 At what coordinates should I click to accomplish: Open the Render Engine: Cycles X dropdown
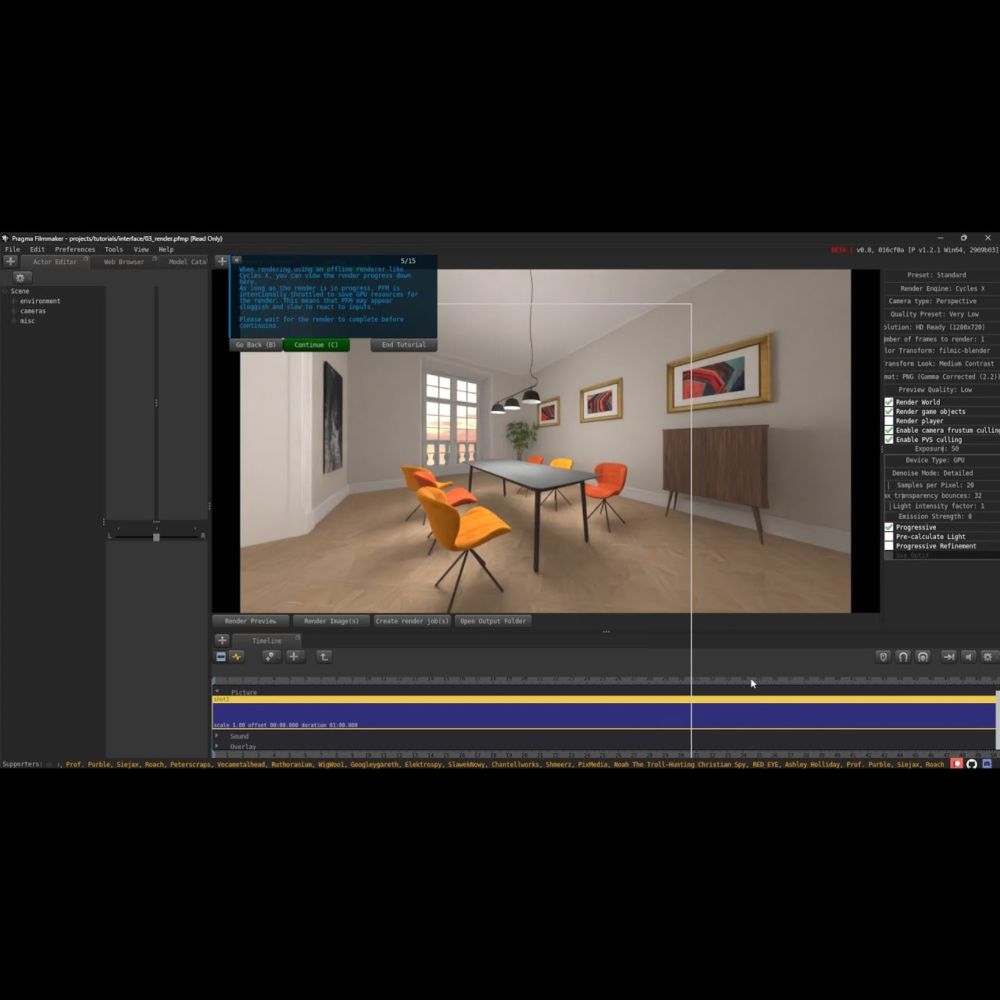coord(941,288)
